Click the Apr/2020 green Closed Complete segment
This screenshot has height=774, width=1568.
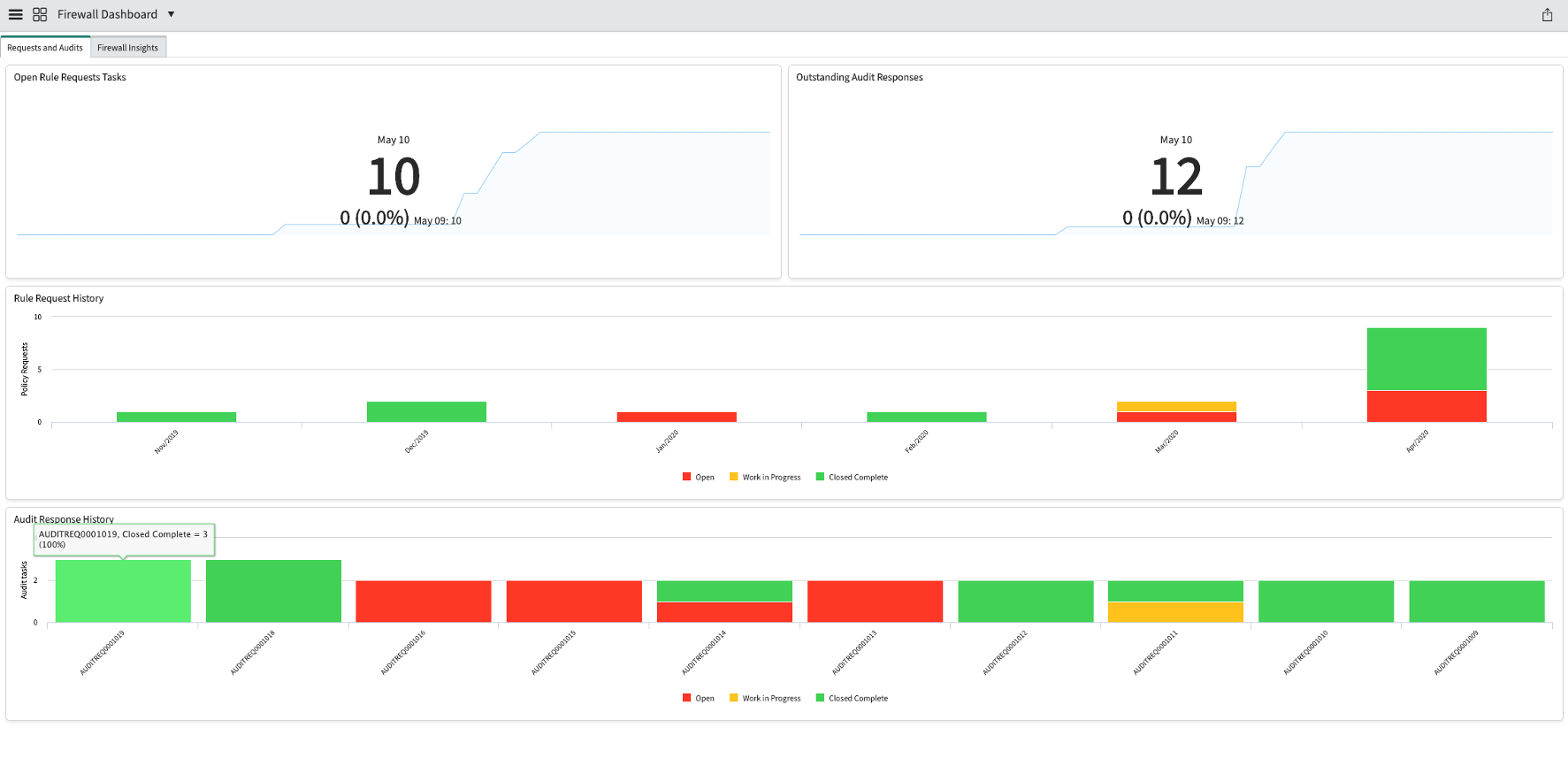(x=1426, y=359)
